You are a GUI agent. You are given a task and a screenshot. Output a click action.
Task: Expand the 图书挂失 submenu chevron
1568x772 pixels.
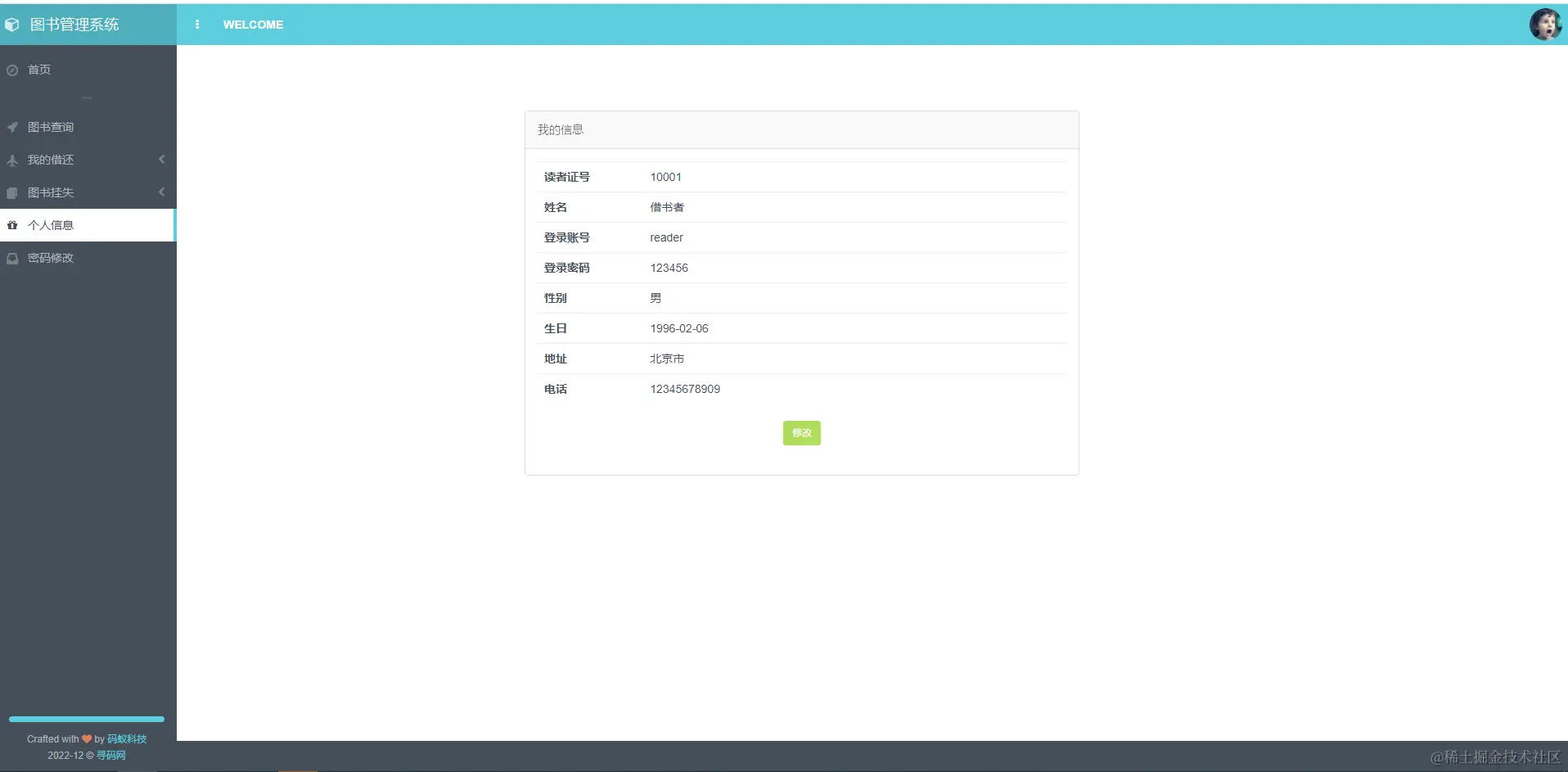click(x=161, y=192)
